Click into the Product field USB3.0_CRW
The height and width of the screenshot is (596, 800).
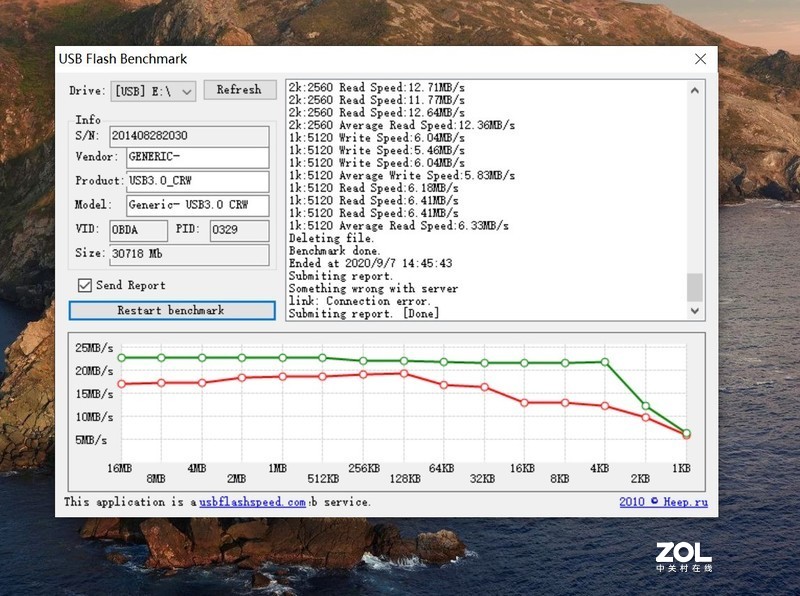[x=197, y=182]
